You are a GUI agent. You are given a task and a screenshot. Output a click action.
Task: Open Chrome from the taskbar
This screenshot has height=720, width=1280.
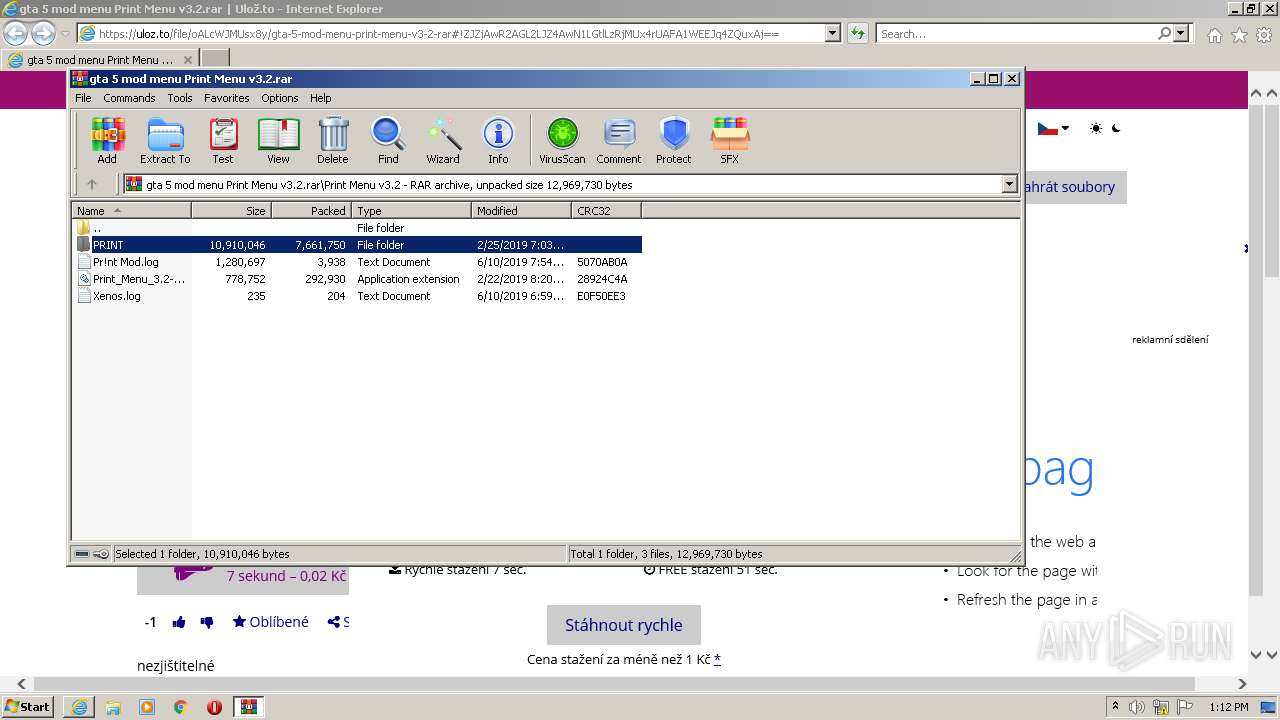pyautogui.click(x=180, y=707)
